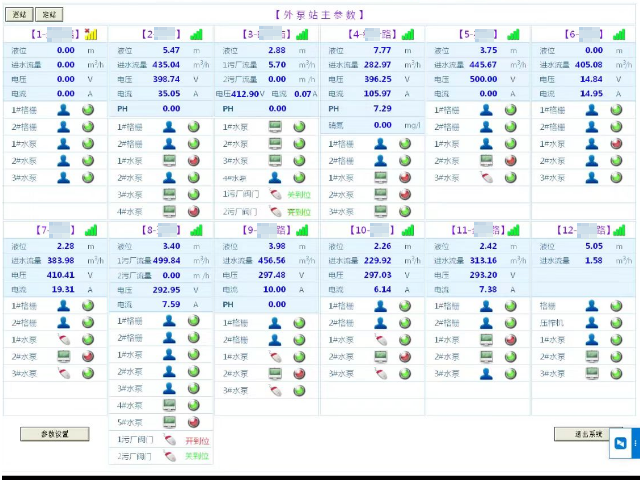Click the monitor icon for station 4's 3#水泵
Viewport: 641px width, 480px height.
pos(380,212)
